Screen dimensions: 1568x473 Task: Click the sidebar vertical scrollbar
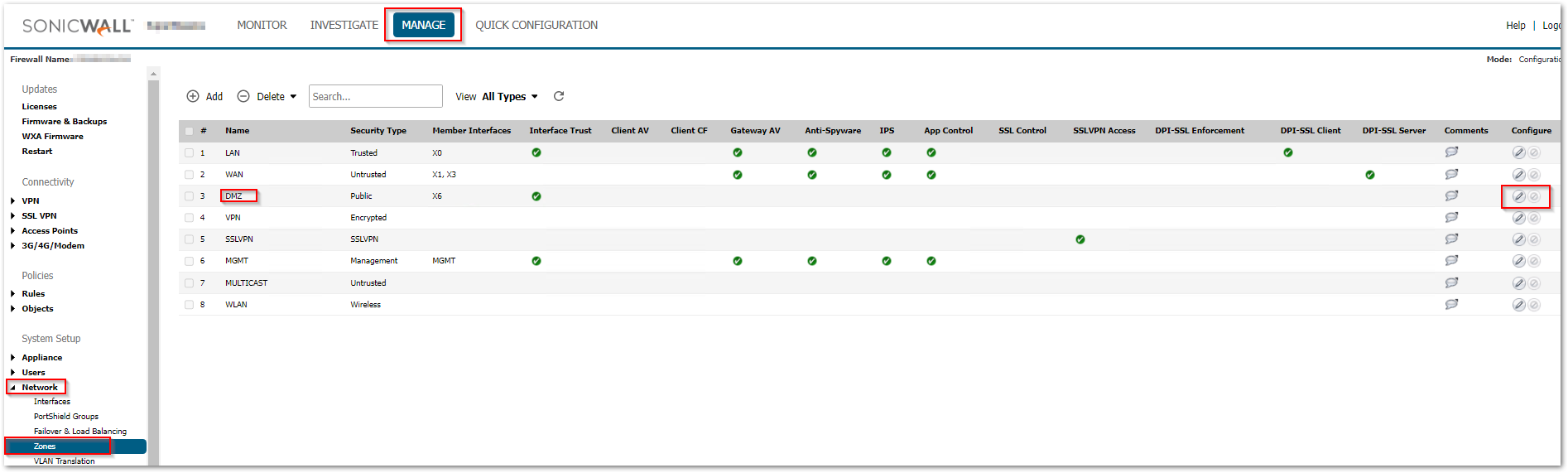[153, 265]
